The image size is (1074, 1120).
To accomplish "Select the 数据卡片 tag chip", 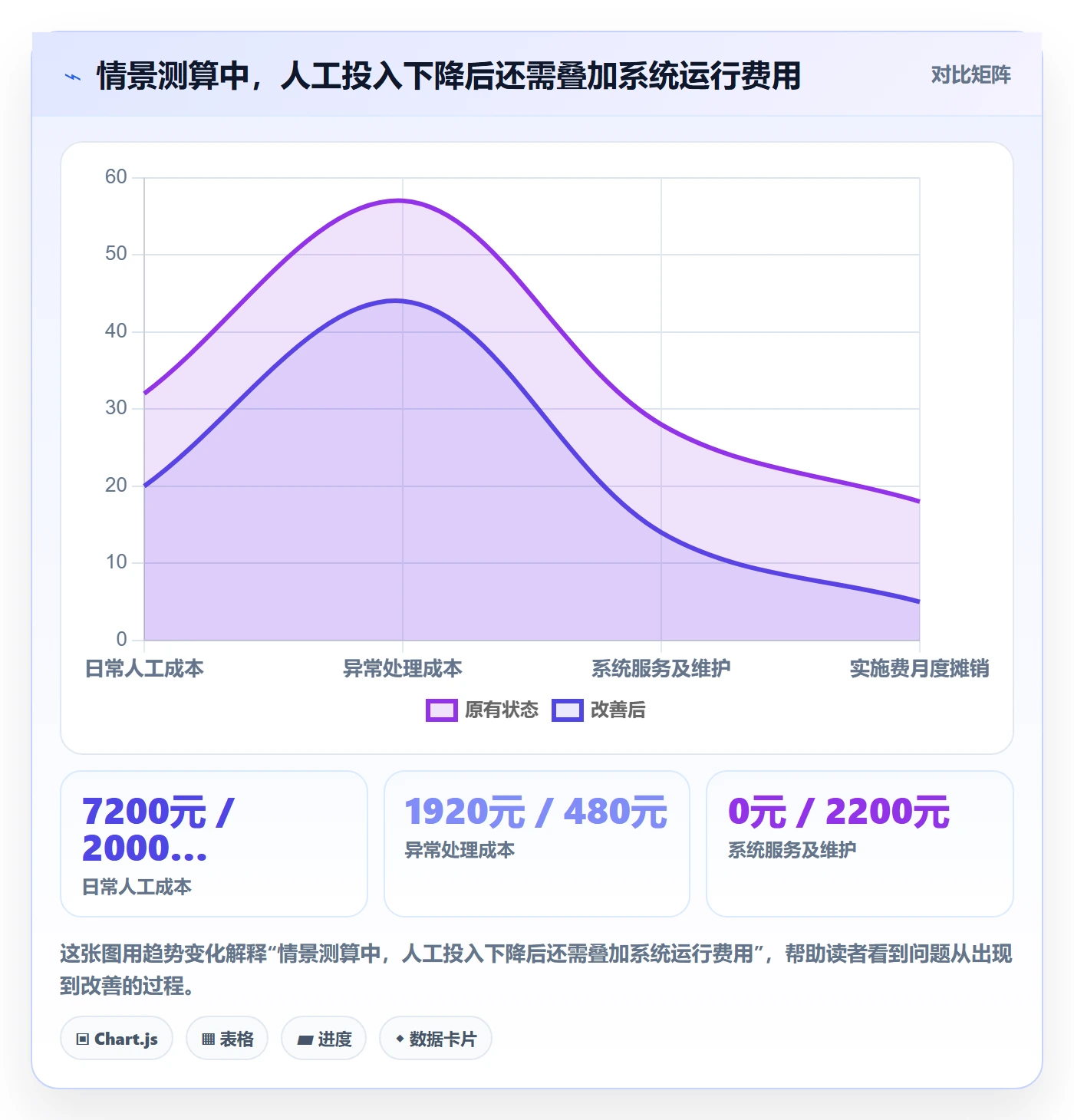I will 436,1039.
